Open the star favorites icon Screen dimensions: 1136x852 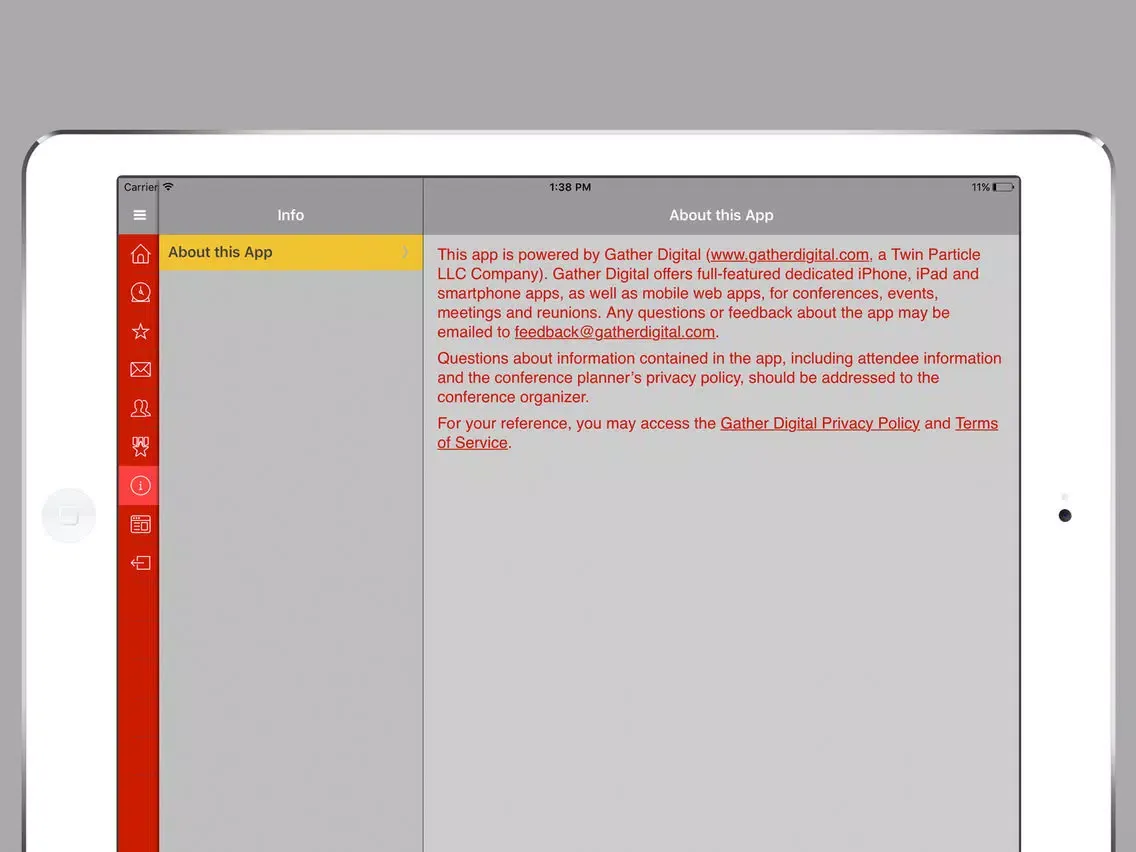click(x=140, y=331)
